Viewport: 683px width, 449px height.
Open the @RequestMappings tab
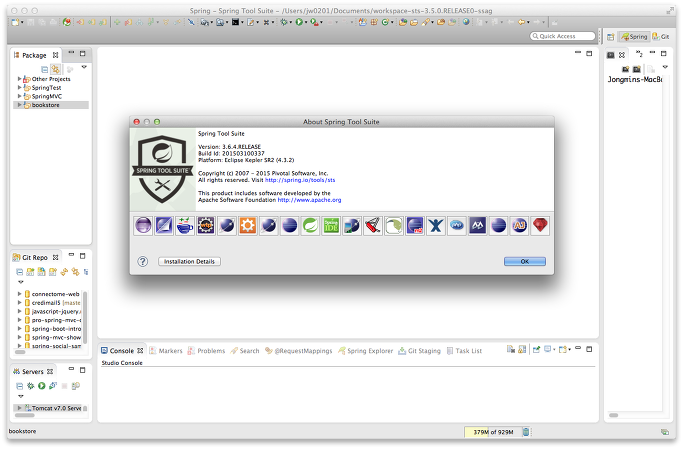[x=299, y=351]
